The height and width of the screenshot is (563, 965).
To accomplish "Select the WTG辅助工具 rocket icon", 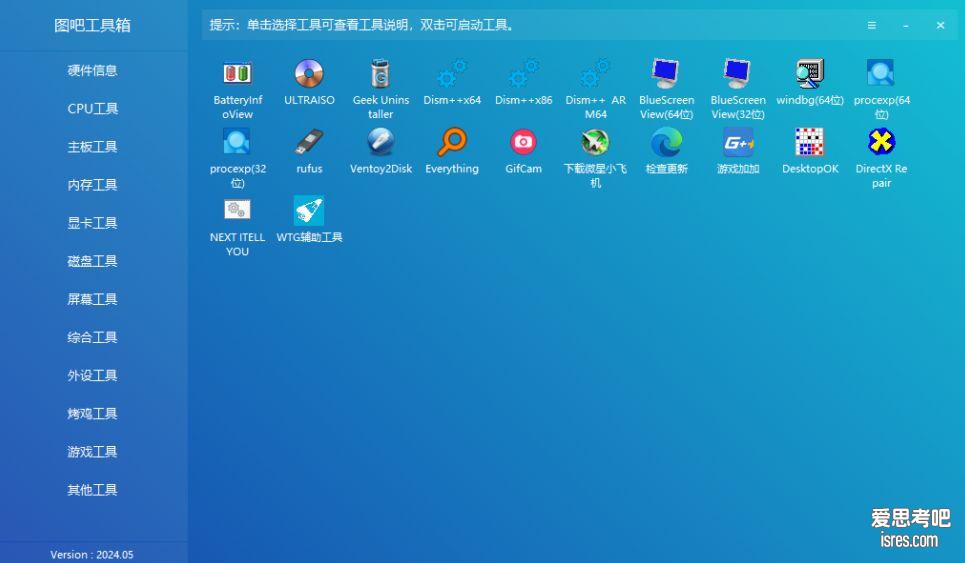I will (309, 210).
